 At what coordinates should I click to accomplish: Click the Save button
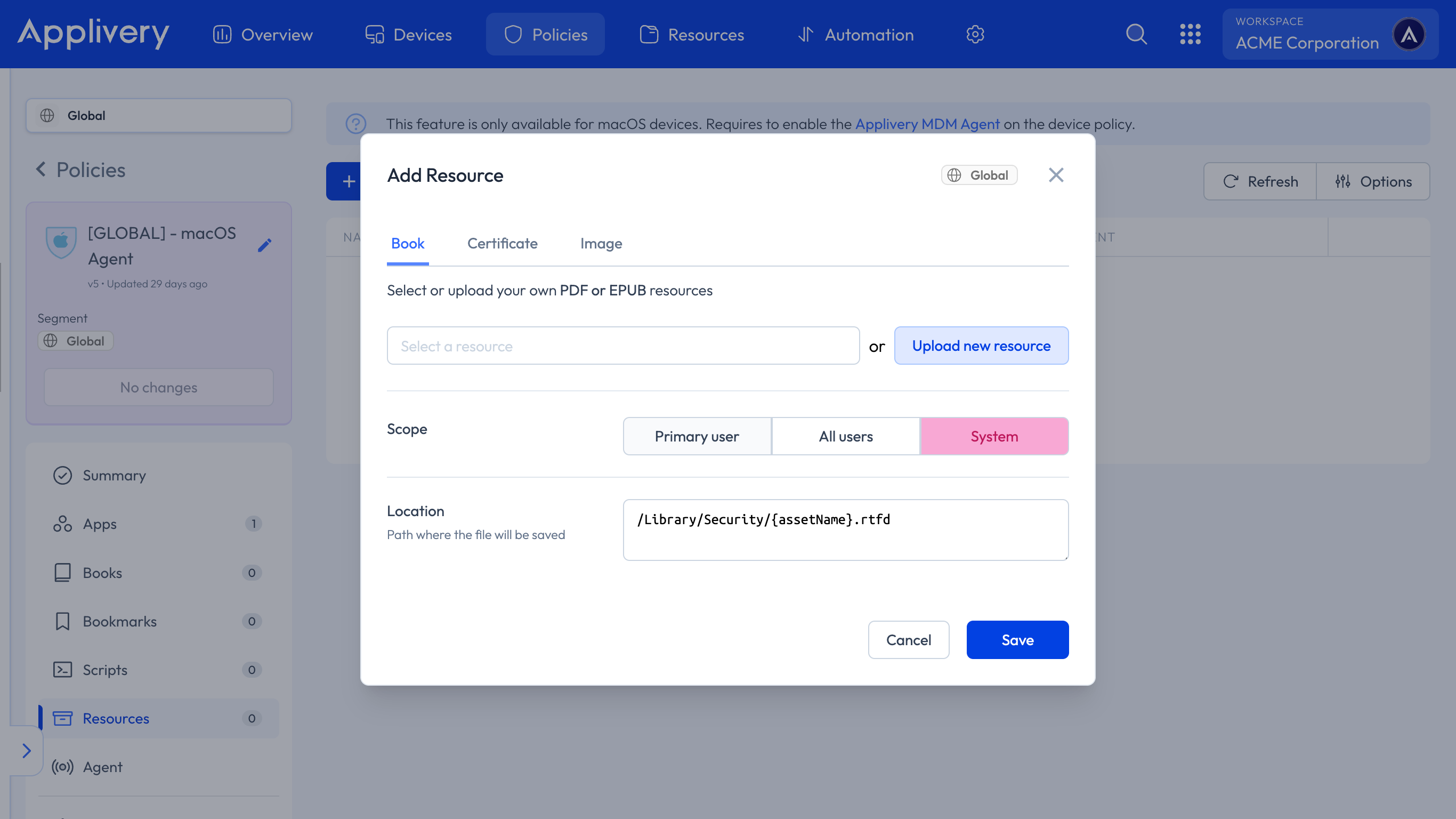click(x=1017, y=640)
